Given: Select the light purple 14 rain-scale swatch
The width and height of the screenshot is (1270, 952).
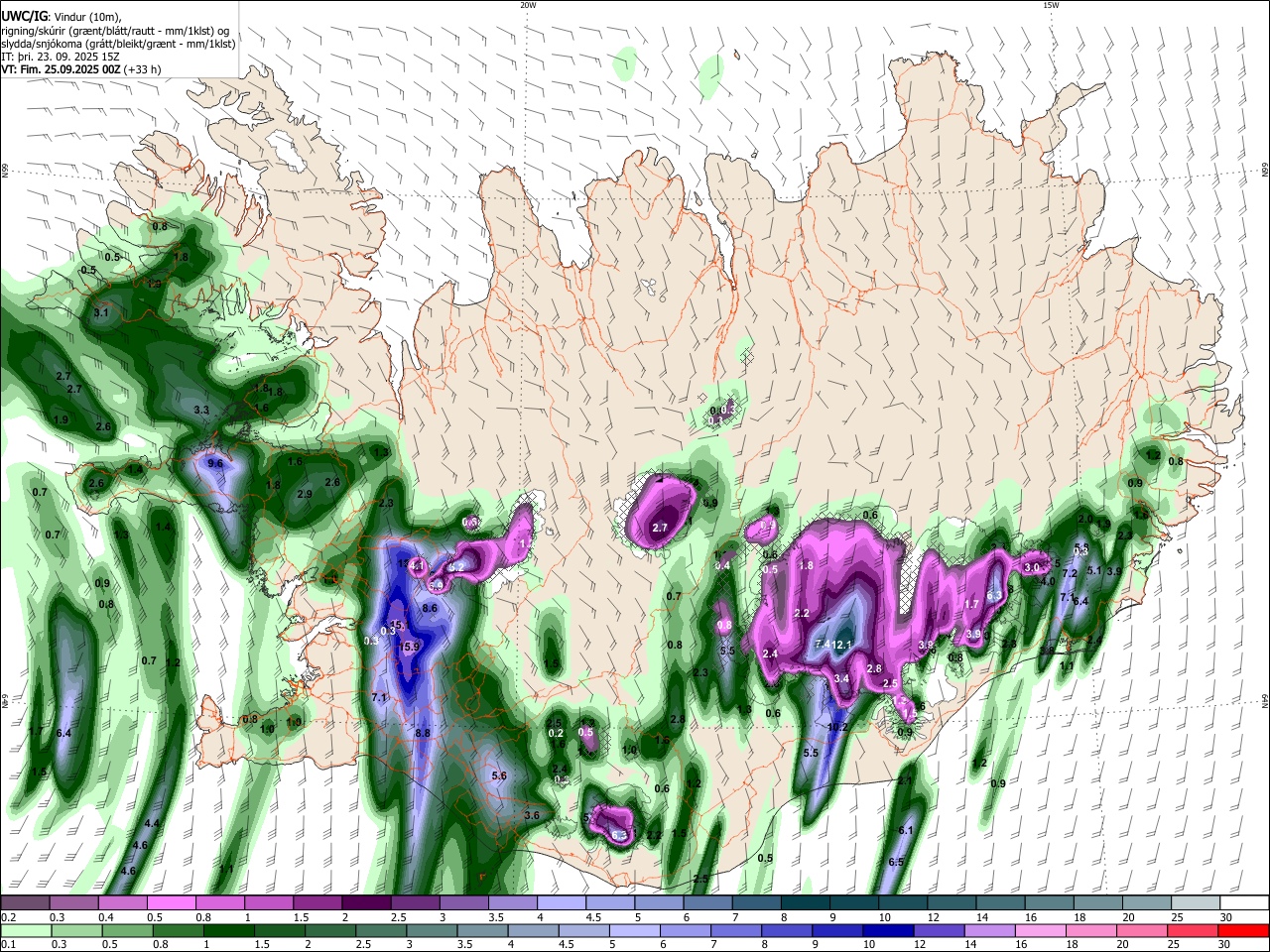Looking at the screenshot, I should pyautogui.click(x=990, y=930).
